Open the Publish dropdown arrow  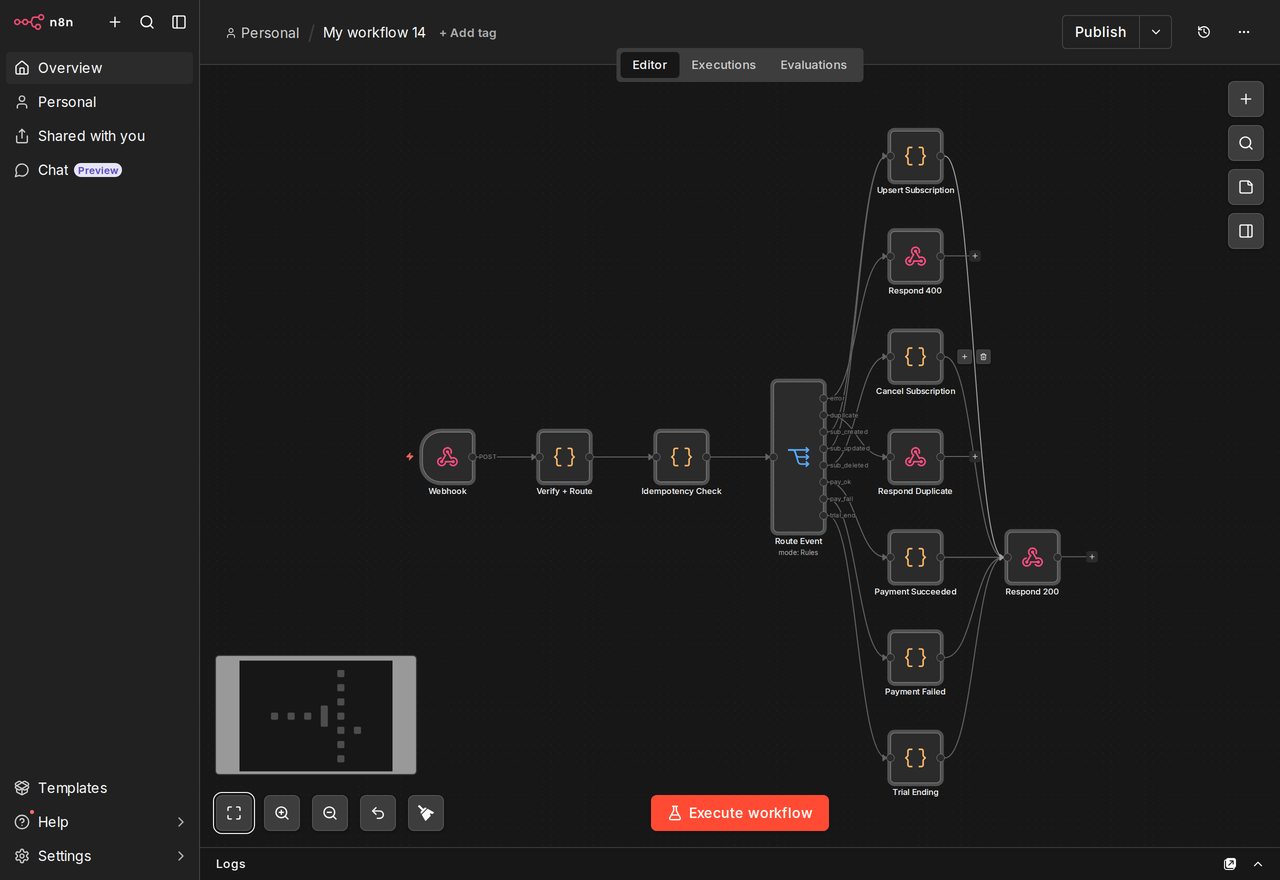click(1156, 32)
